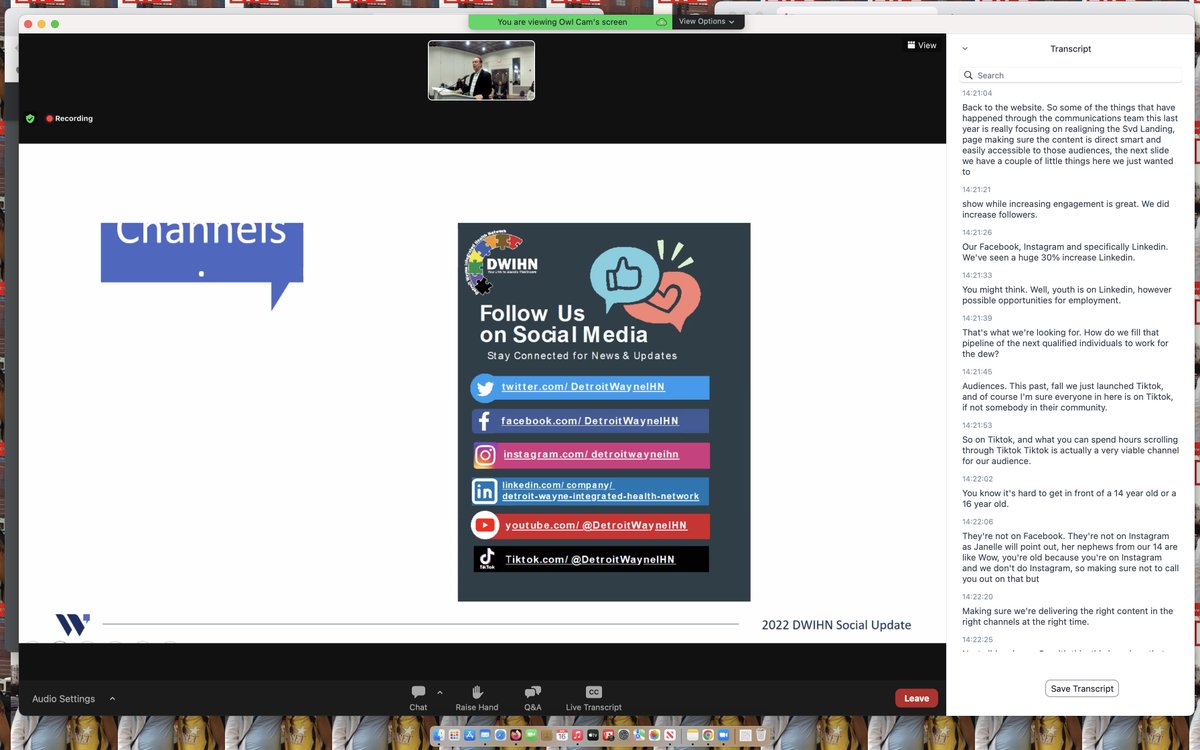Open Trash from the dock

pyautogui.click(x=761, y=735)
